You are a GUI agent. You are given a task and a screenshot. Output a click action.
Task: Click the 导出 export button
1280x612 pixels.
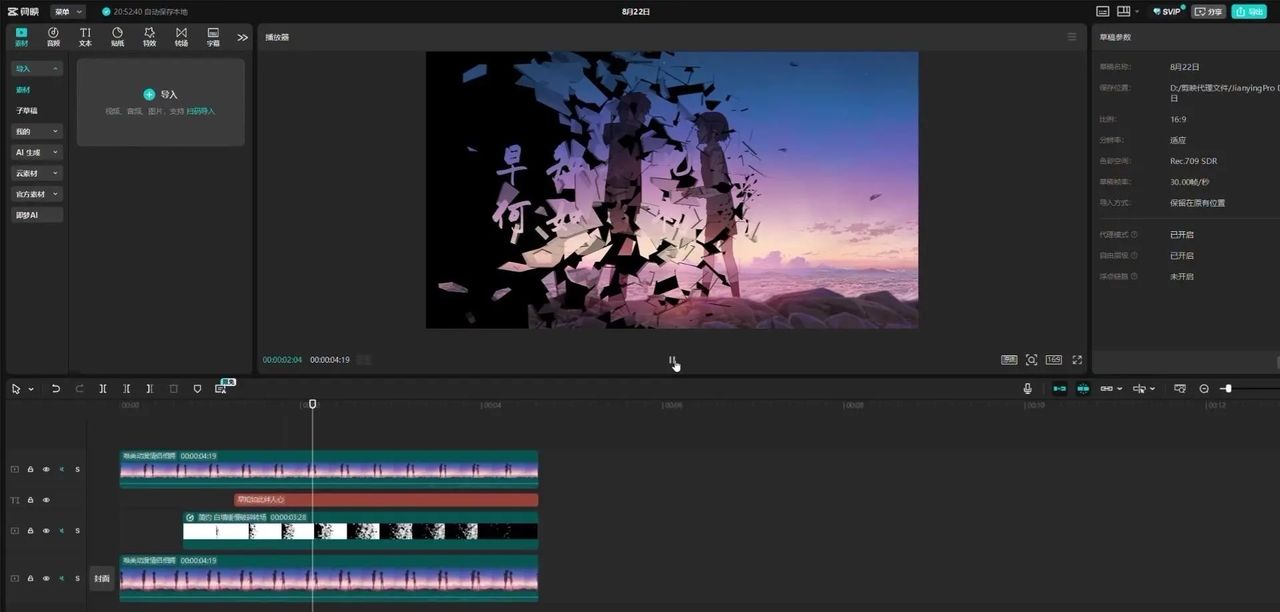1250,12
